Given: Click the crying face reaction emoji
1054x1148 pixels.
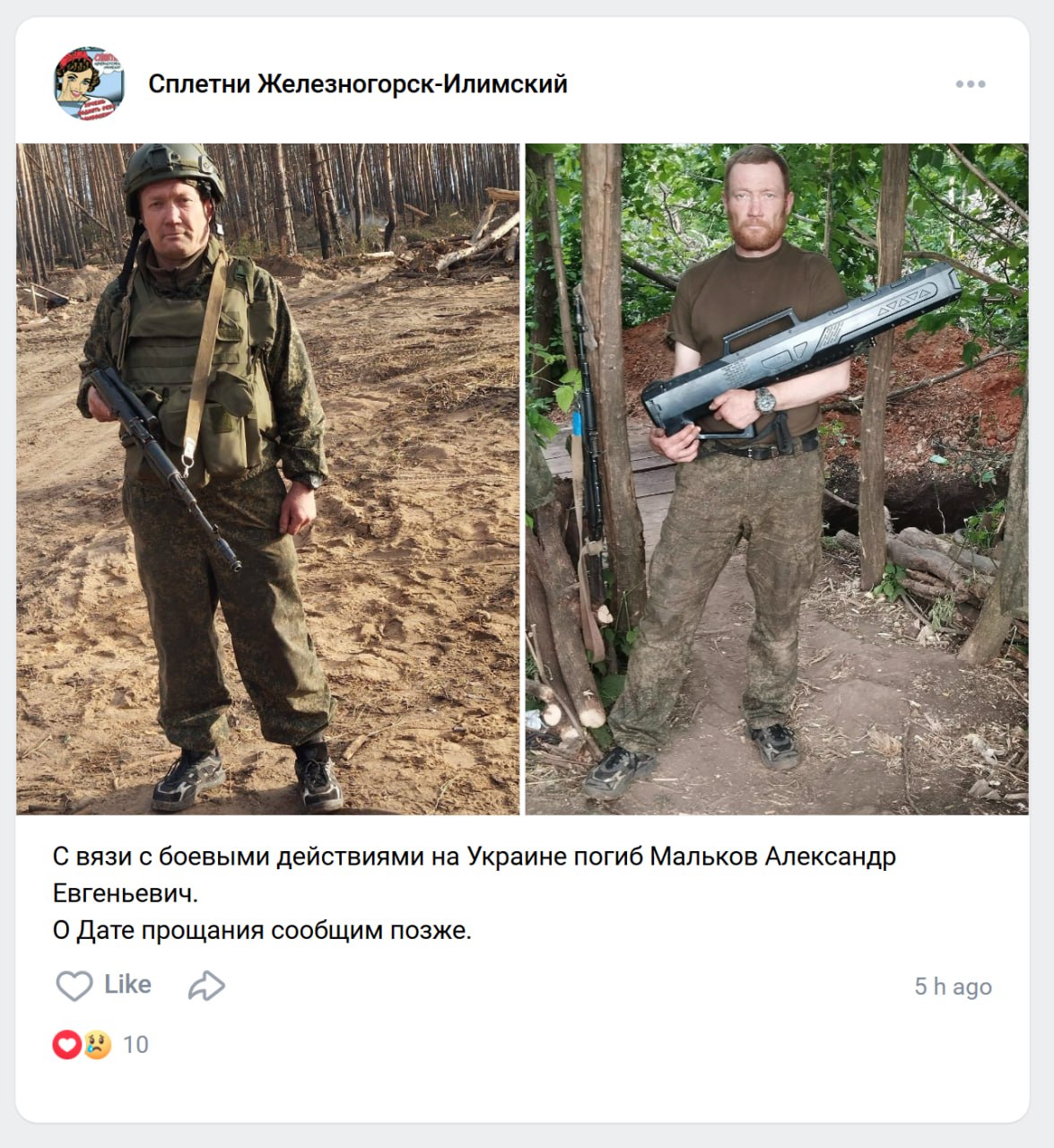Looking at the screenshot, I should click(x=97, y=1045).
